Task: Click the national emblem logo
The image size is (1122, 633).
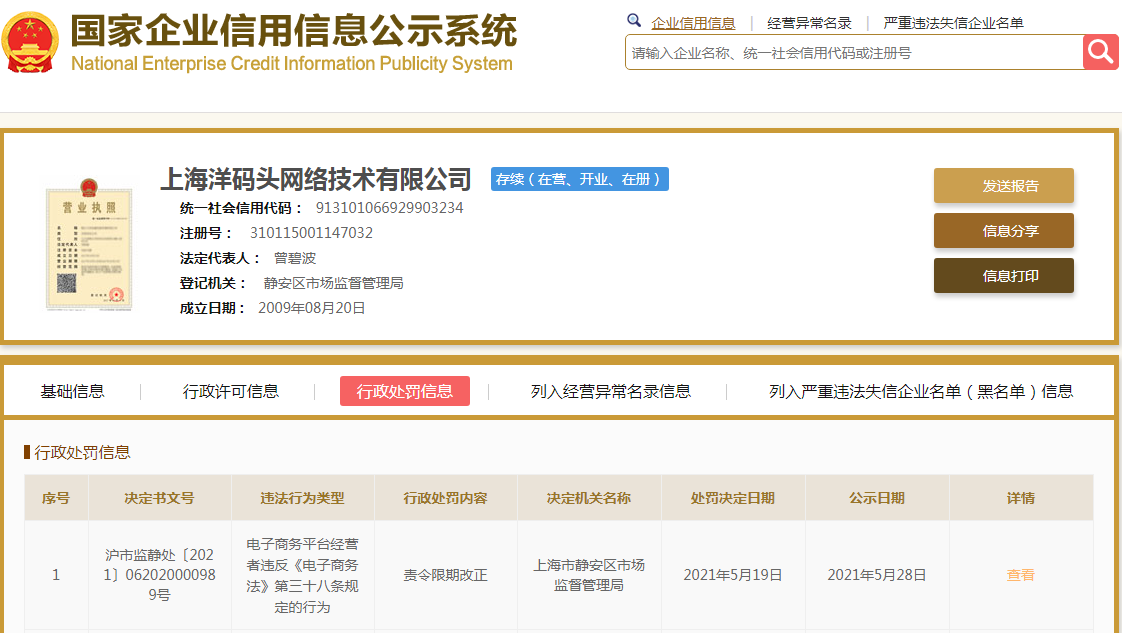Action: pyautogui.click(x=30, y=42)
